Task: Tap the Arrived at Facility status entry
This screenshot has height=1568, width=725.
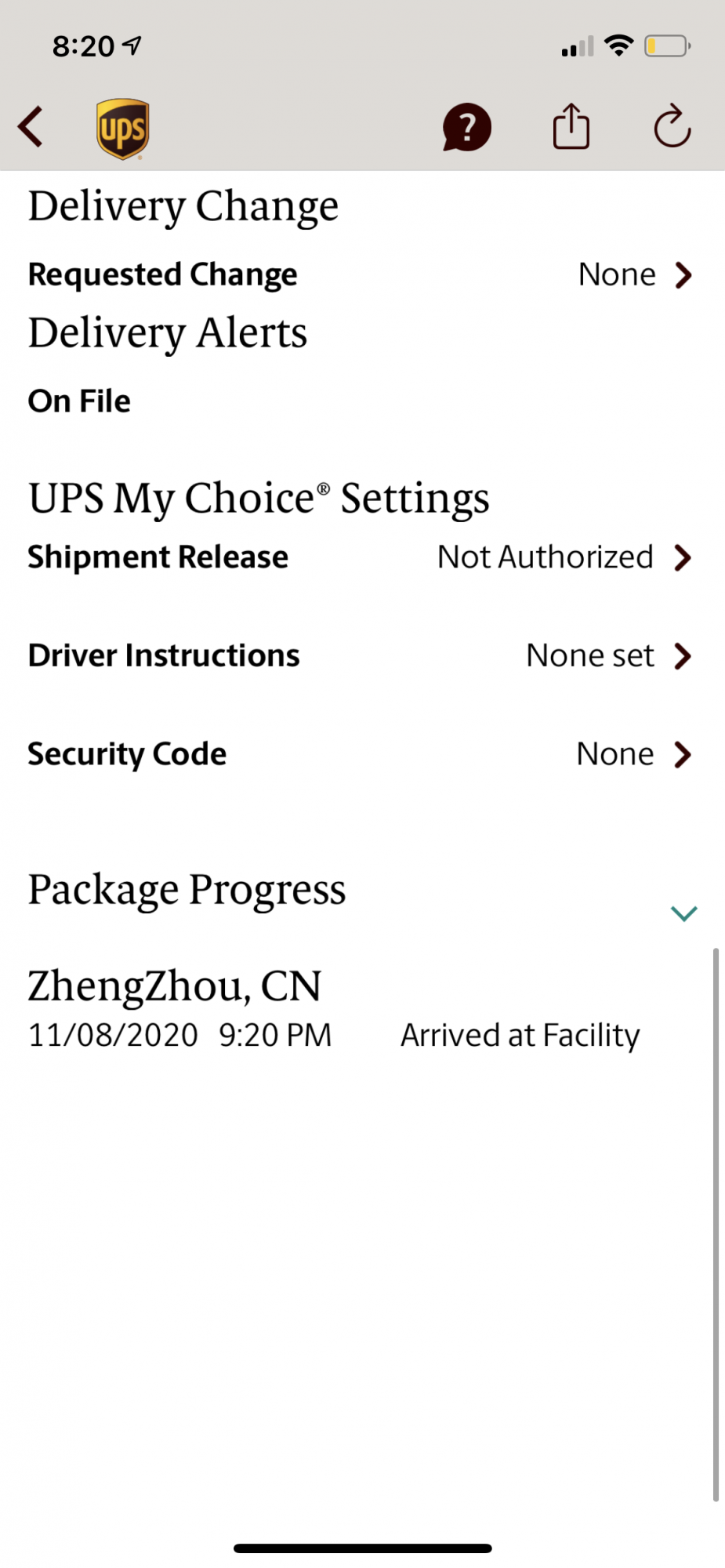Action: click(x=520, y=1036)
